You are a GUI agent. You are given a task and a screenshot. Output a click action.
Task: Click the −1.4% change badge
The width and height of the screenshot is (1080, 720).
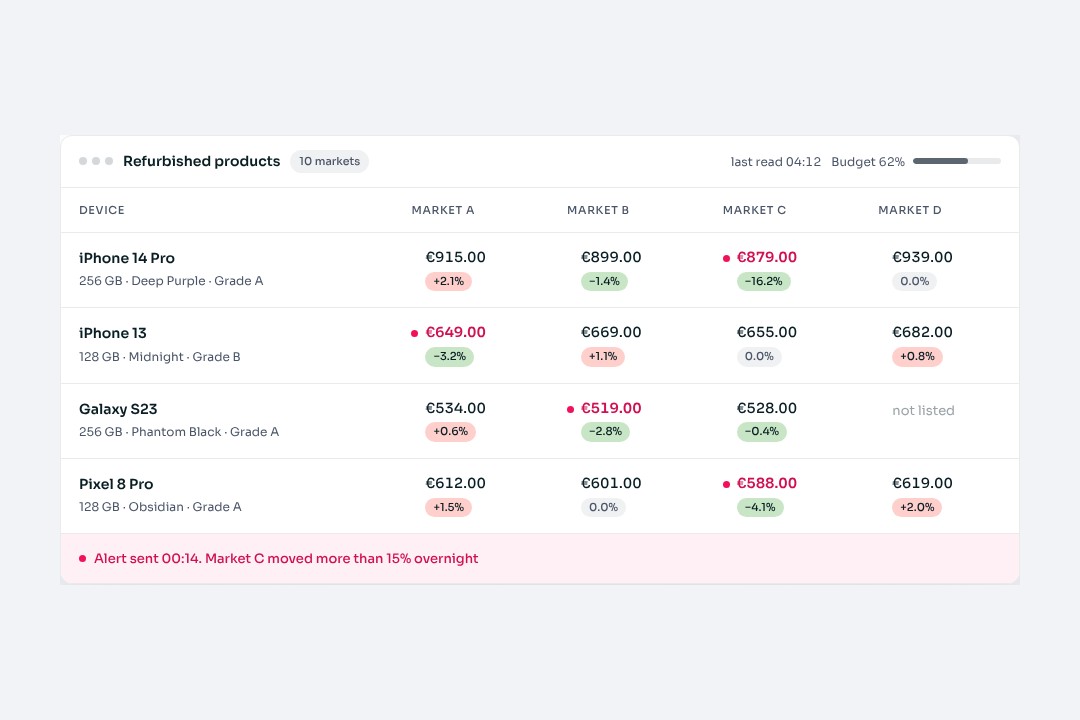point(604,281)
